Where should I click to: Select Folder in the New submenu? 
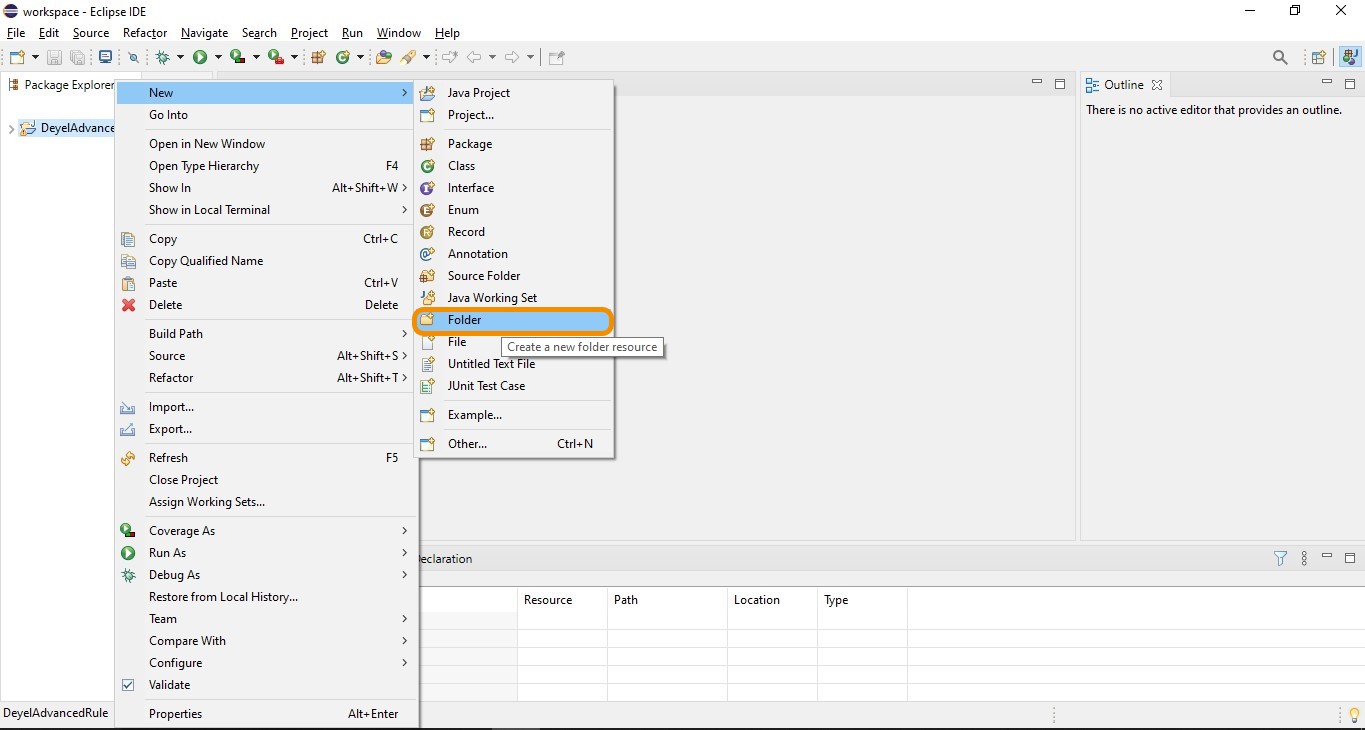pyautogui.click(x=513, y=320)
